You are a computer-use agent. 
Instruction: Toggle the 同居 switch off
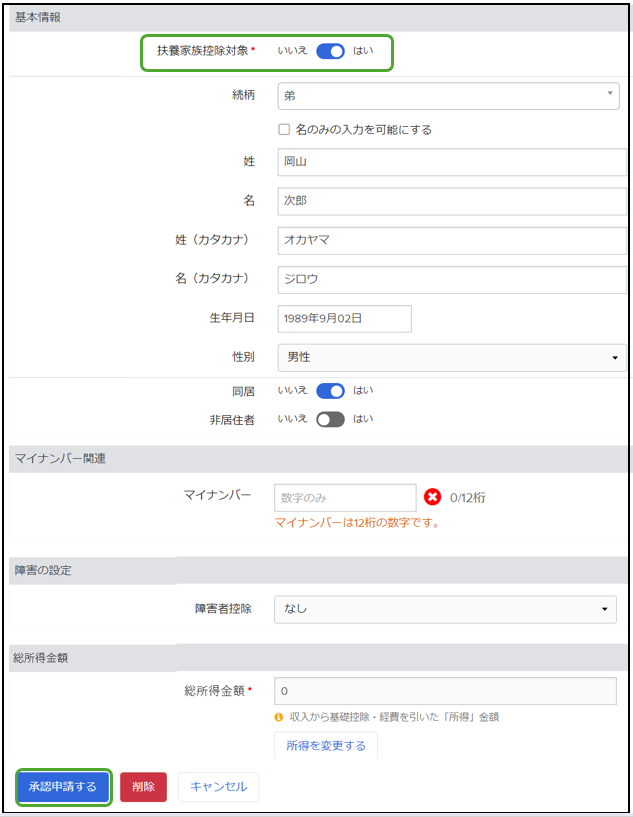pos(330,391)
